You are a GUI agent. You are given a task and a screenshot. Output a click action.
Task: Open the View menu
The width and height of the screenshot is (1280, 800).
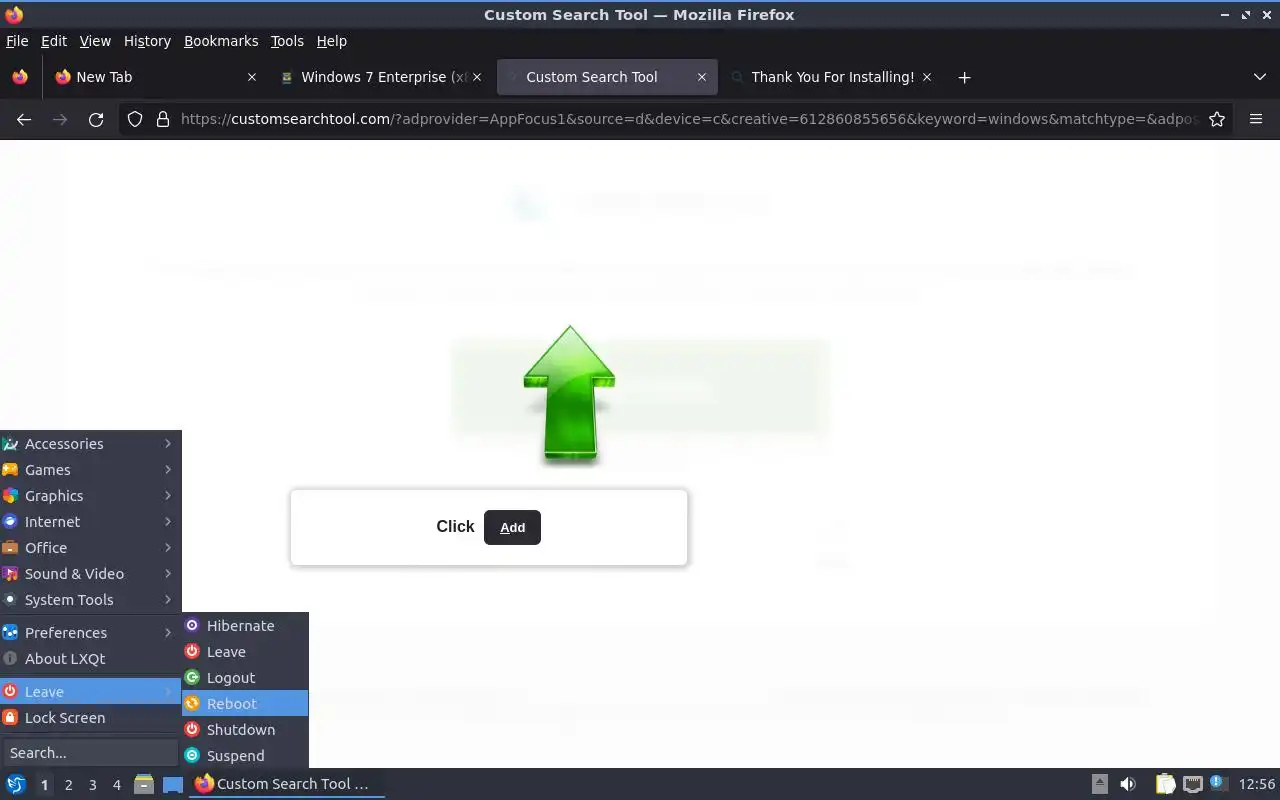(95, 41)
